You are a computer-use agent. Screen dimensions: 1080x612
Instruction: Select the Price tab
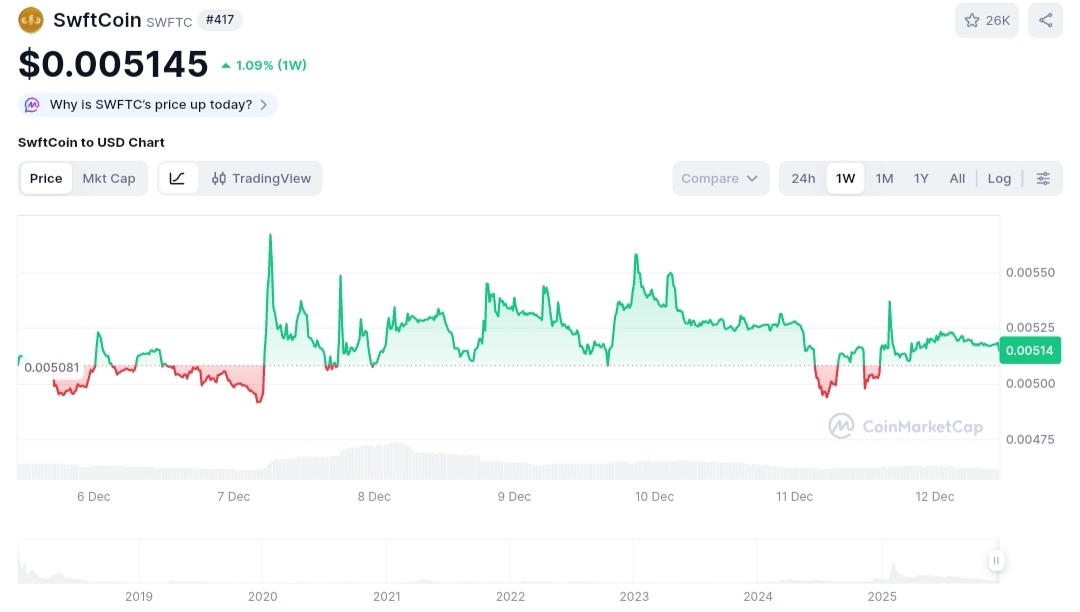tap(46, 178)
